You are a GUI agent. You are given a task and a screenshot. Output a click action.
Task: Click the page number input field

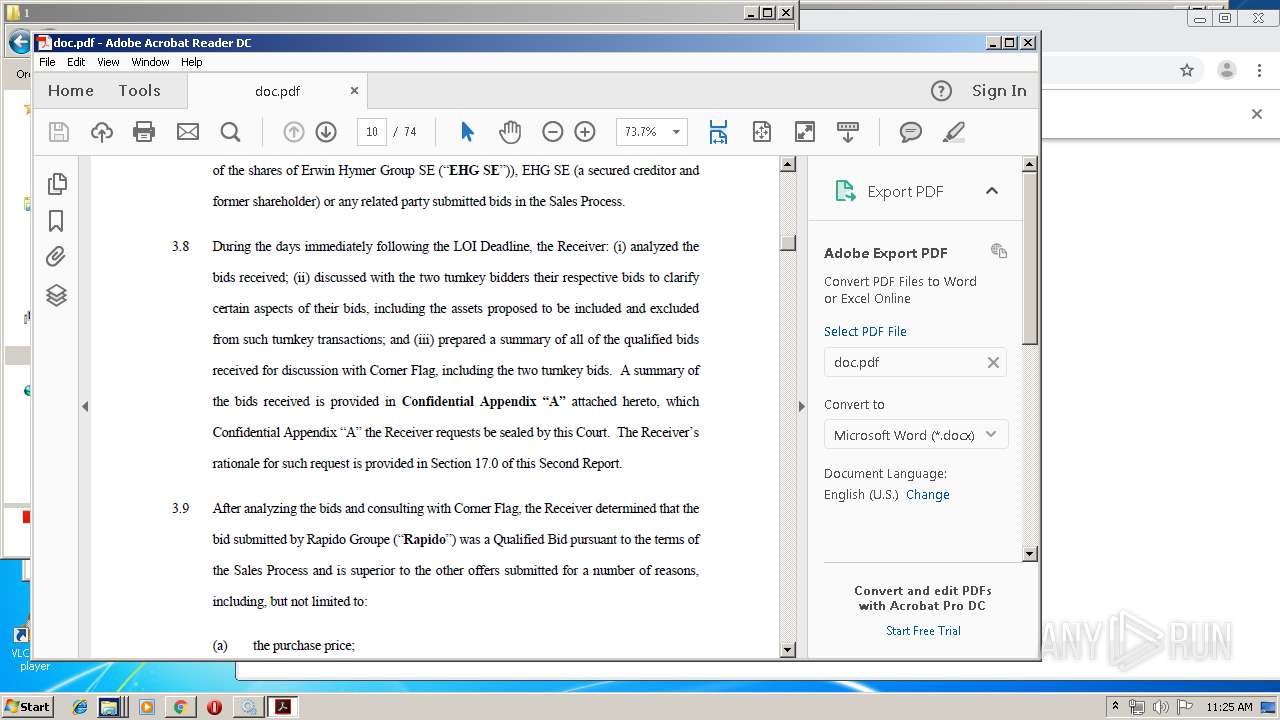tap(372, 132)
